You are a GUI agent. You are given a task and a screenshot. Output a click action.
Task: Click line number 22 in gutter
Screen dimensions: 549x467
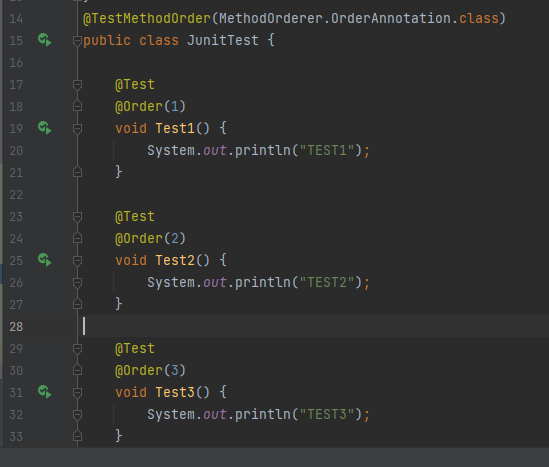pos(16,195)
